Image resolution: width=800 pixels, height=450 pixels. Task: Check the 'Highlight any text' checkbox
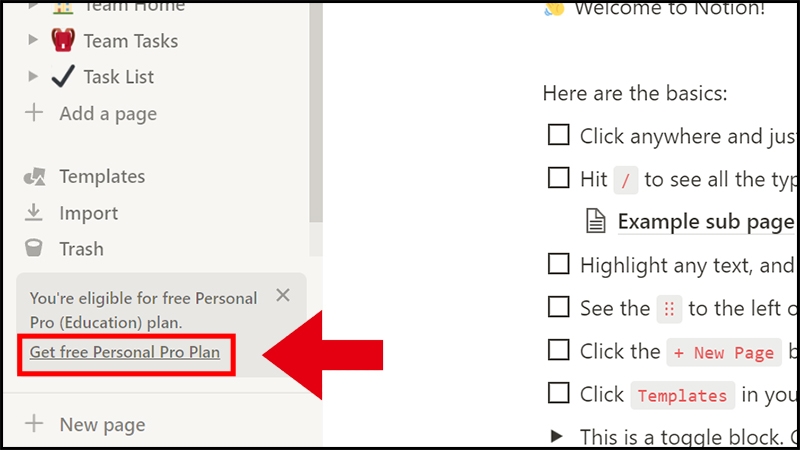tap(558, 265)
